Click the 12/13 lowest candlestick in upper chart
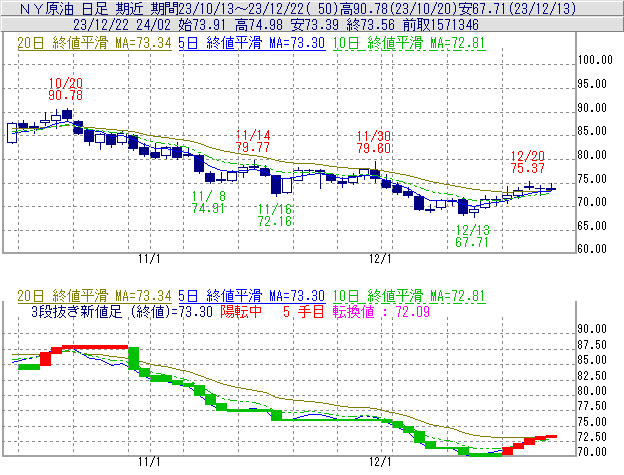 click(x=474, y=211)
